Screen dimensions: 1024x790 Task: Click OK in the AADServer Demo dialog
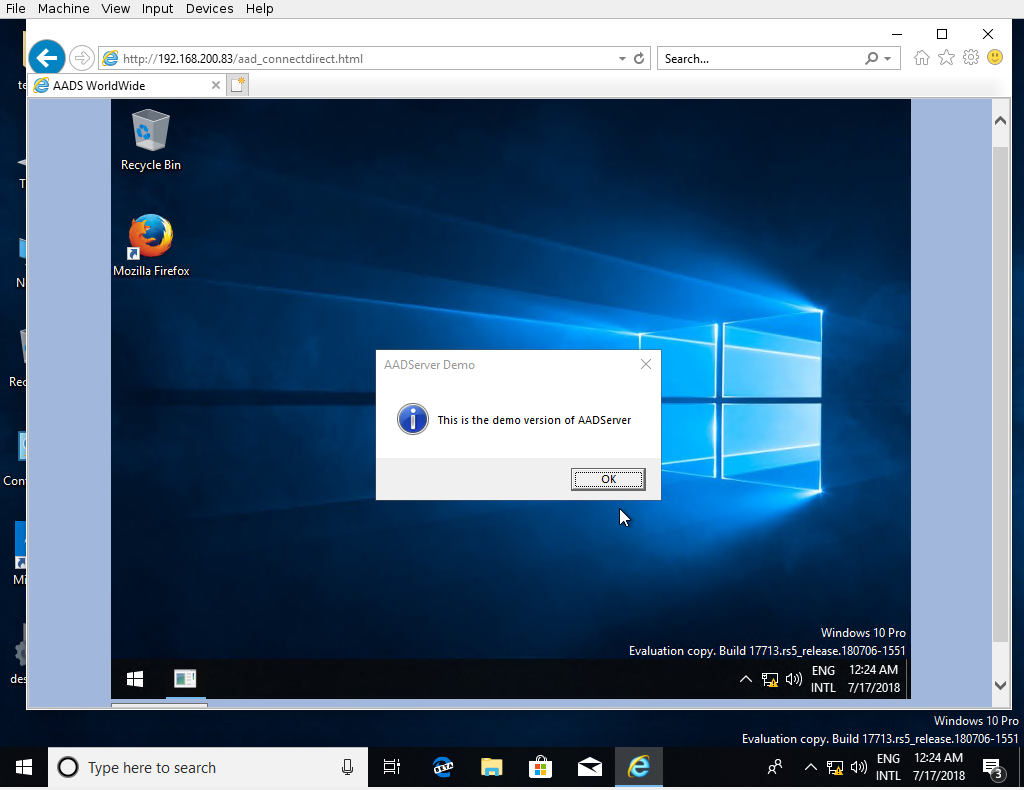point(608,479)
